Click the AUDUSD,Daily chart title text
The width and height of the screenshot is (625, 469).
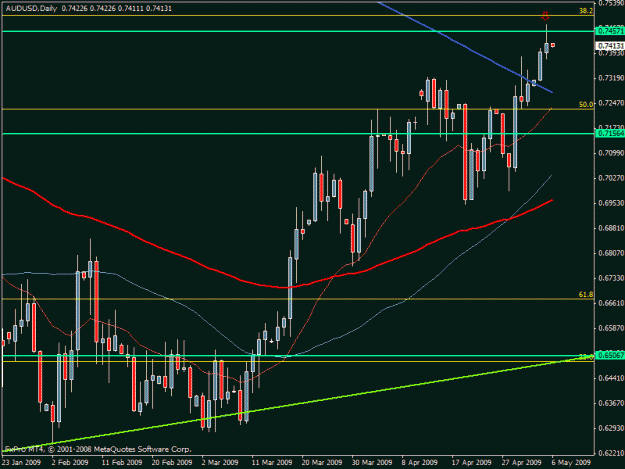31,8
